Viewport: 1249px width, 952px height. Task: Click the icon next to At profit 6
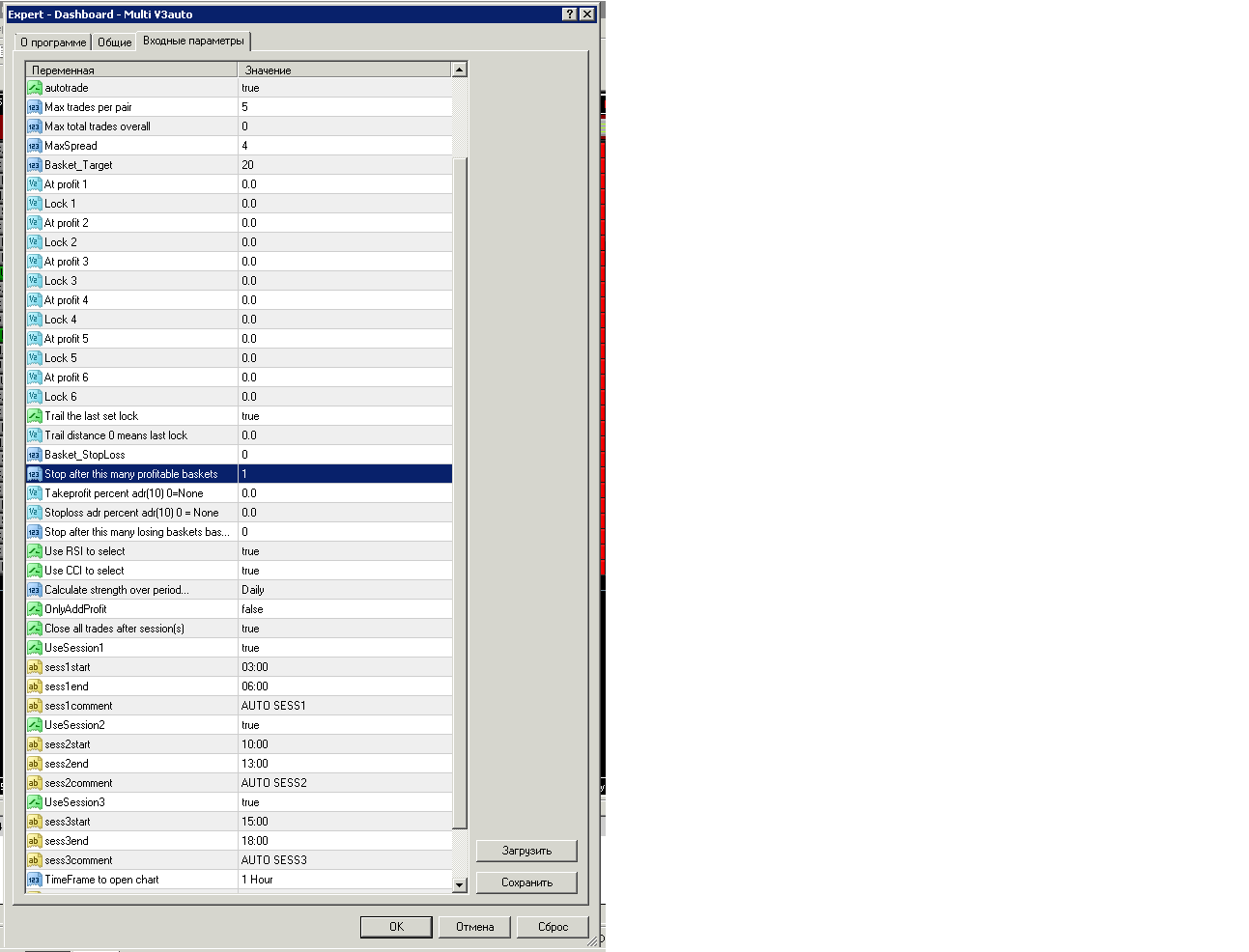point(34,378)
